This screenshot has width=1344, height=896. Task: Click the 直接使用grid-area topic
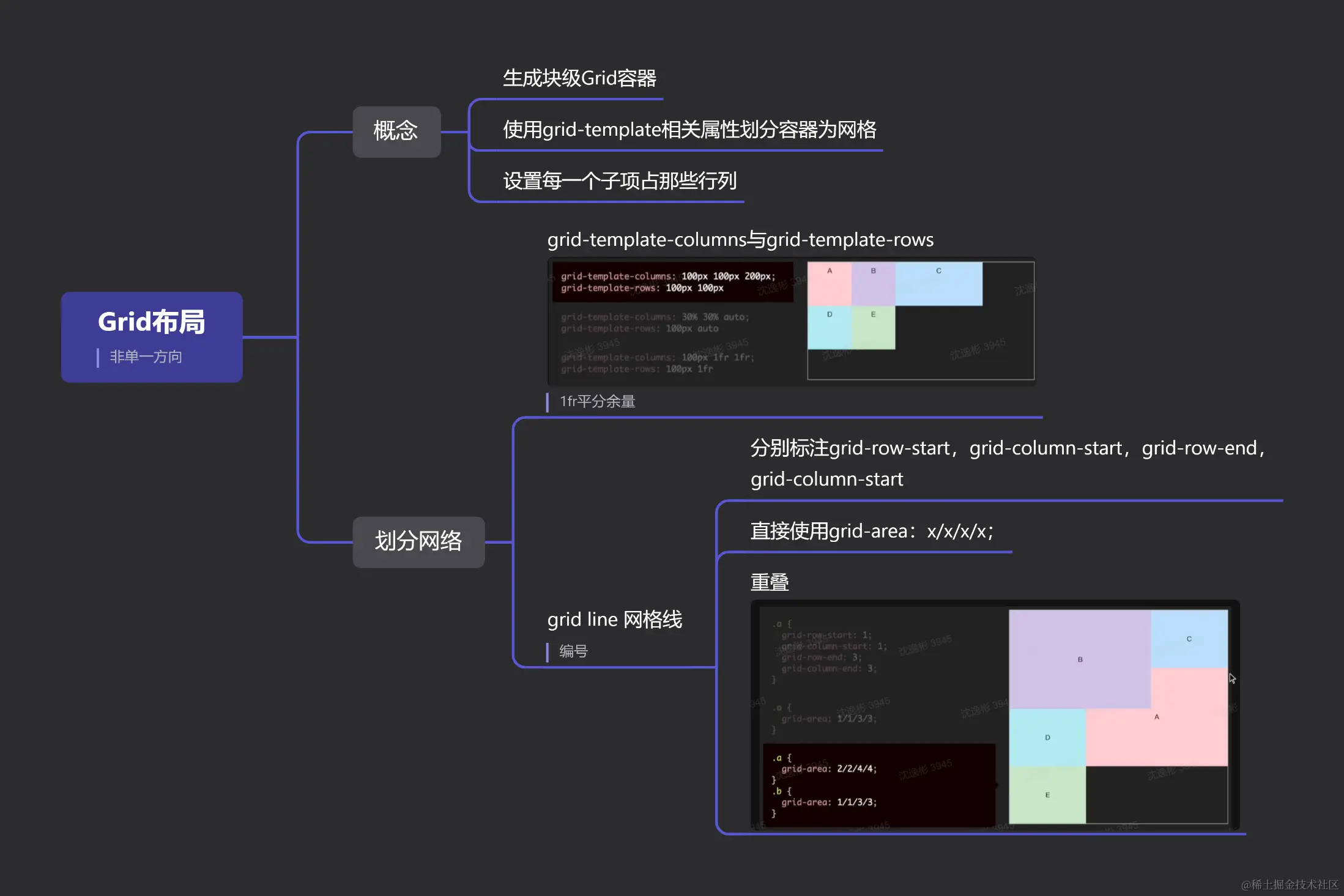point(871,531)
